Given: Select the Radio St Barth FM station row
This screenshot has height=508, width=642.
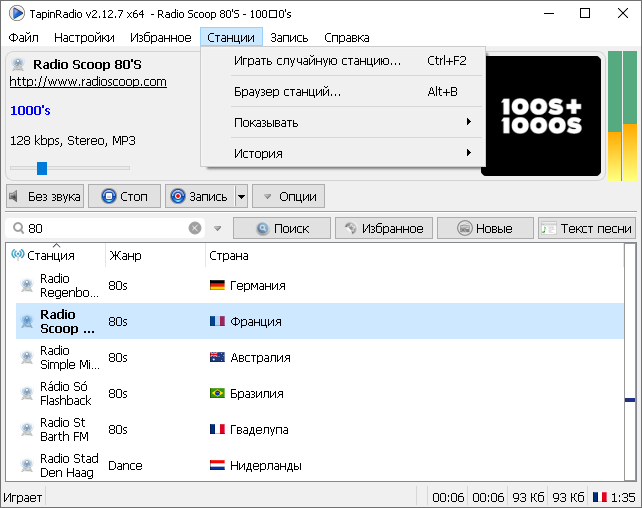Looking at the screenshot, I should click(x=320, y=429).
